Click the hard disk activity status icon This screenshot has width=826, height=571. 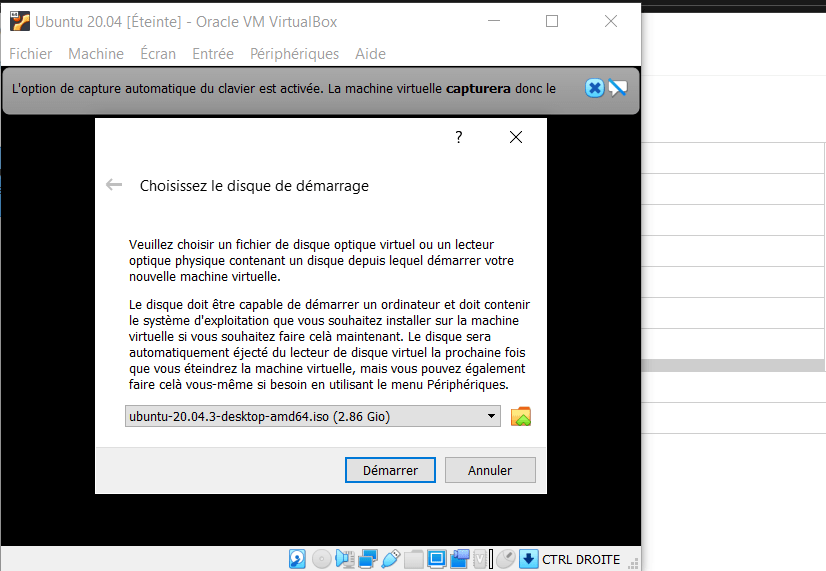click(297, 559)
